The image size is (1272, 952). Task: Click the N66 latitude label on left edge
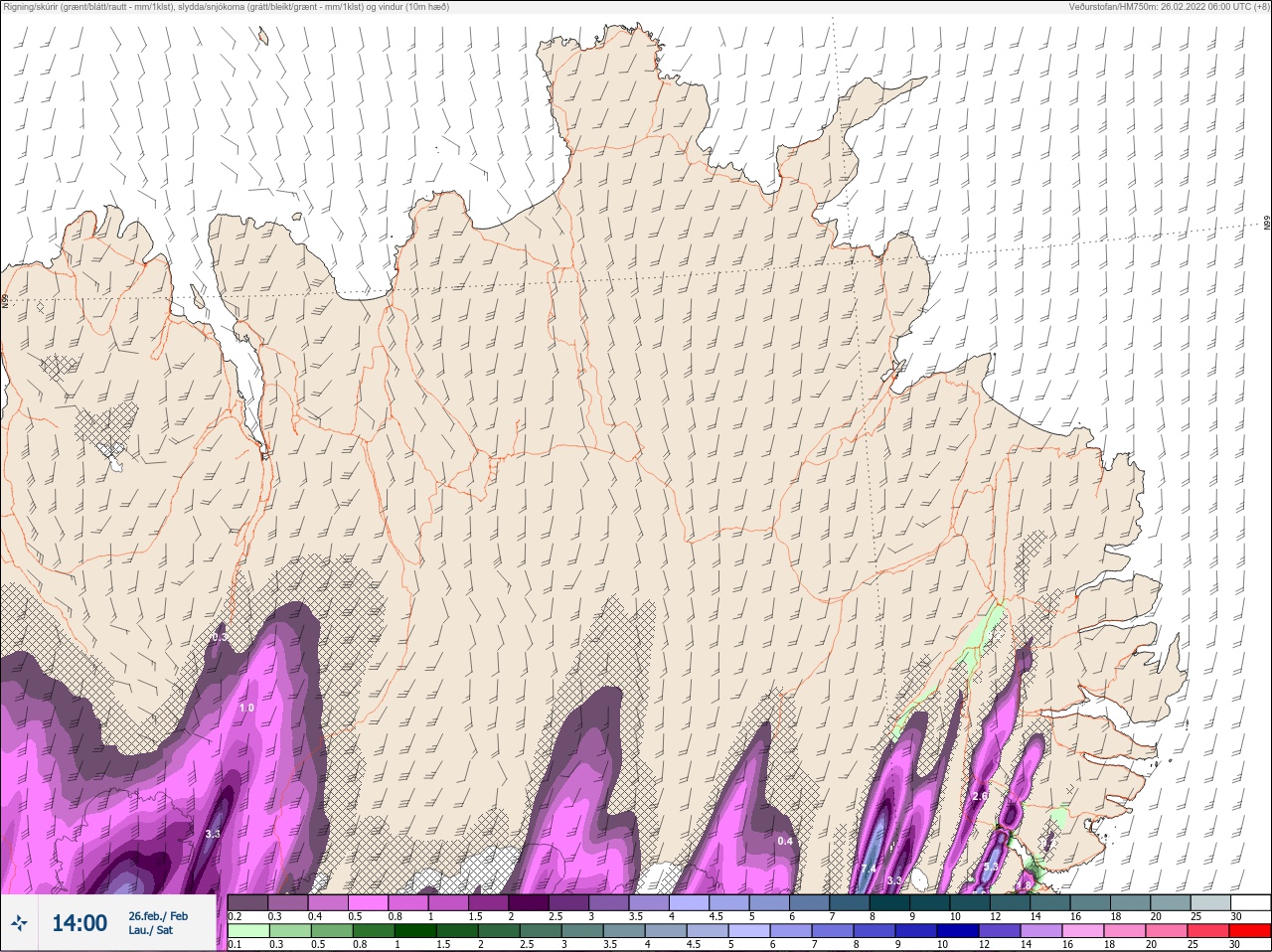point(5,300)
